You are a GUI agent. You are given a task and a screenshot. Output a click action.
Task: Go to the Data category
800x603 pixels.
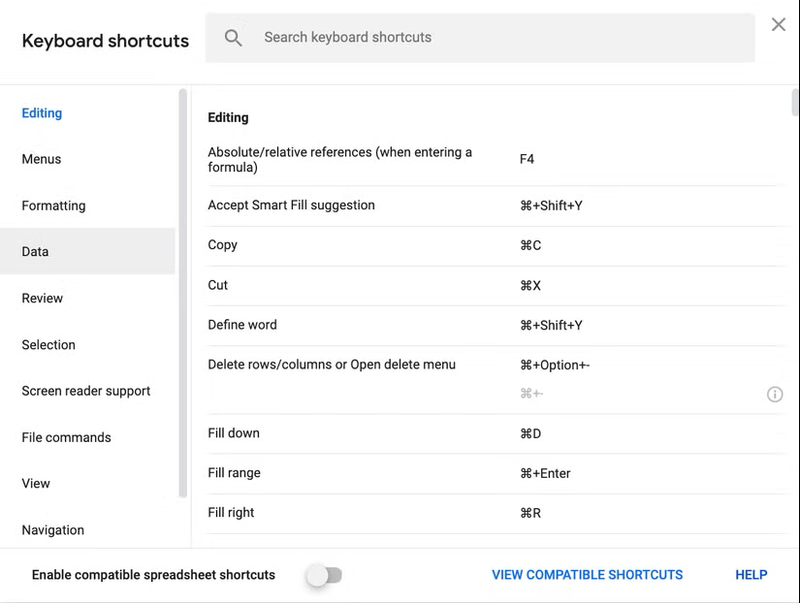coord(35,252)
